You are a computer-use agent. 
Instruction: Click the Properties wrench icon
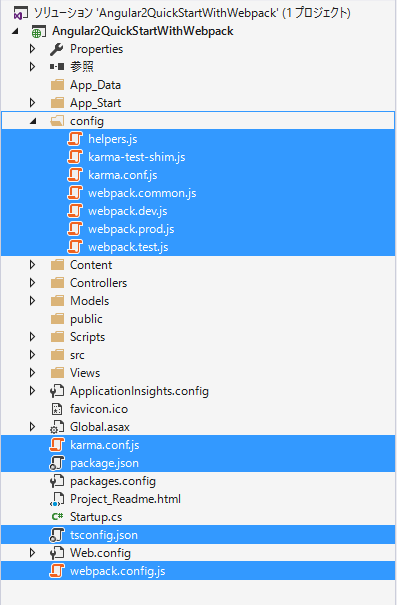pyautogui.click(x=57, y=49)
